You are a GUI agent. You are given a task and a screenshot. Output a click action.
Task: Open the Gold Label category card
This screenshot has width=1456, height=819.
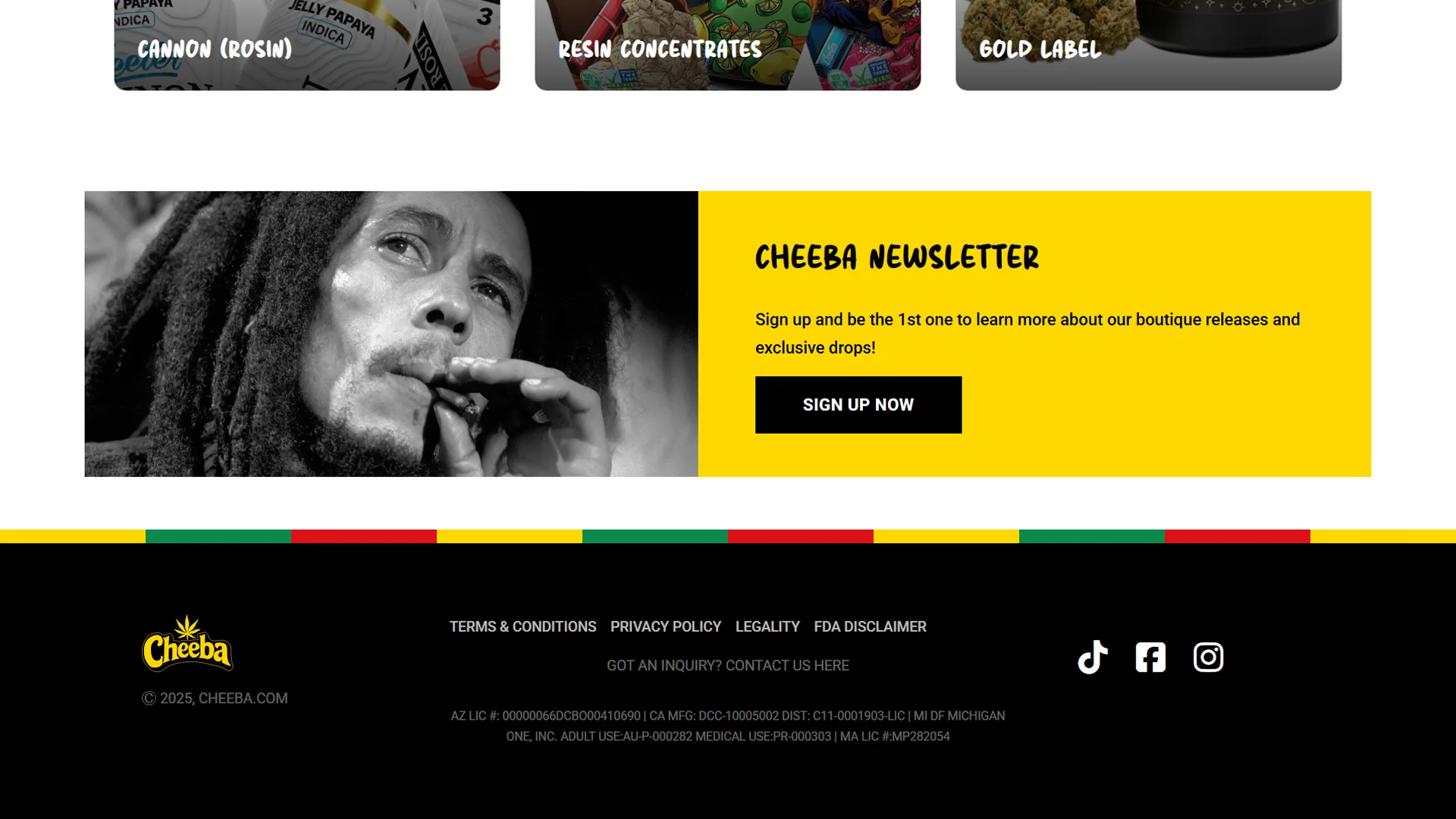click(1148, 45)
